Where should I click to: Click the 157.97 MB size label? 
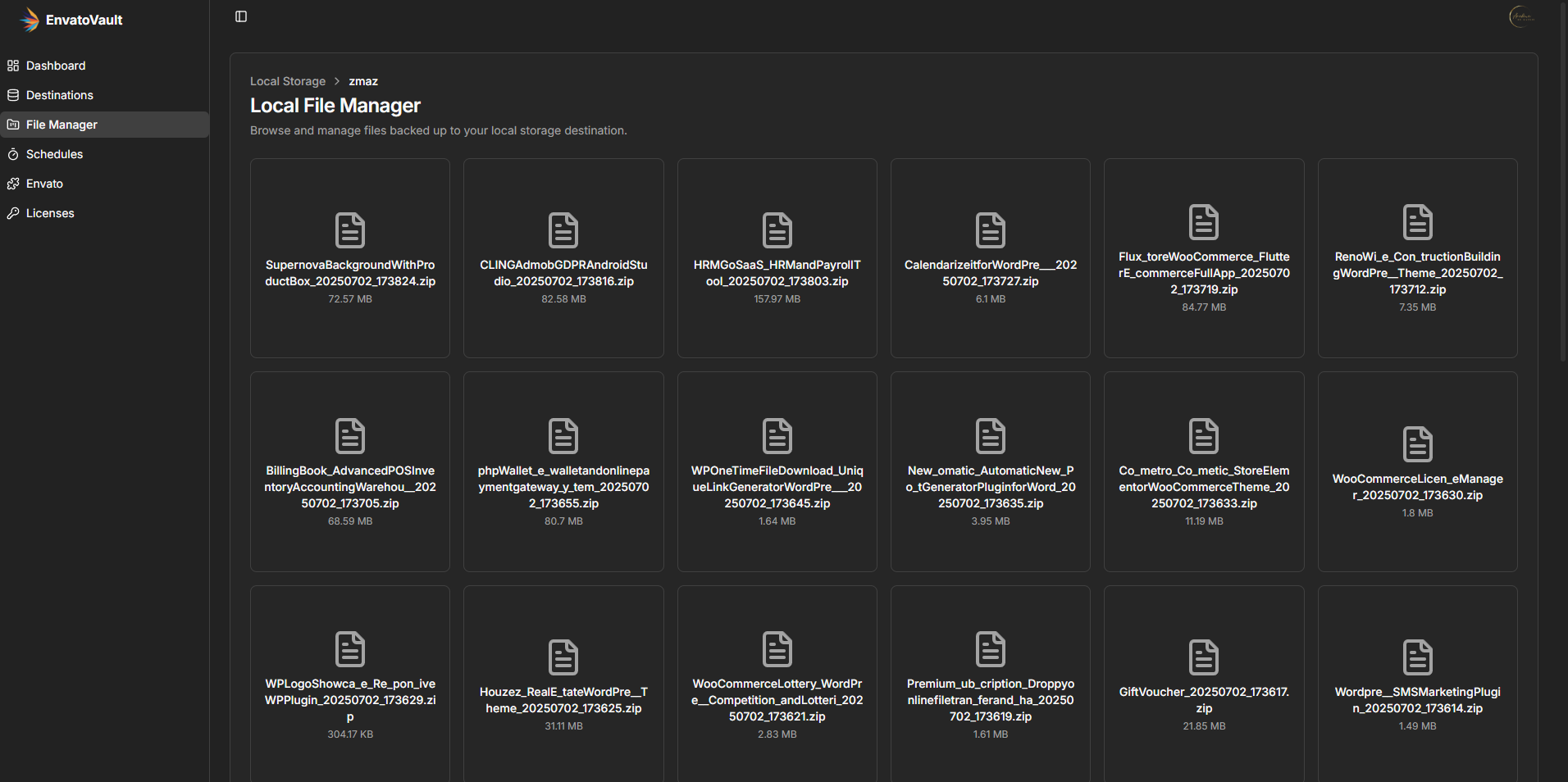(777, 299)
